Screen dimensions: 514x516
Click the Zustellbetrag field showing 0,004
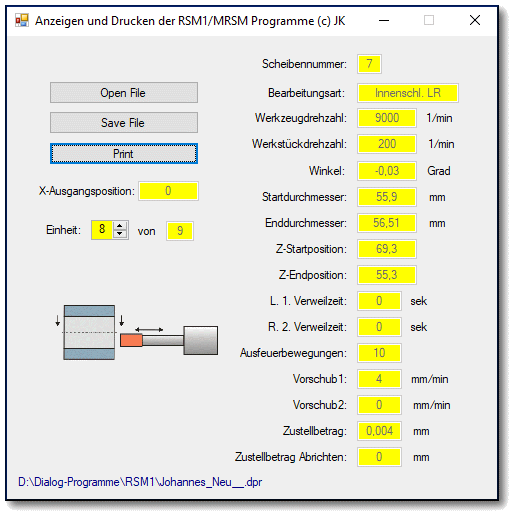click(x=379, y=431)
